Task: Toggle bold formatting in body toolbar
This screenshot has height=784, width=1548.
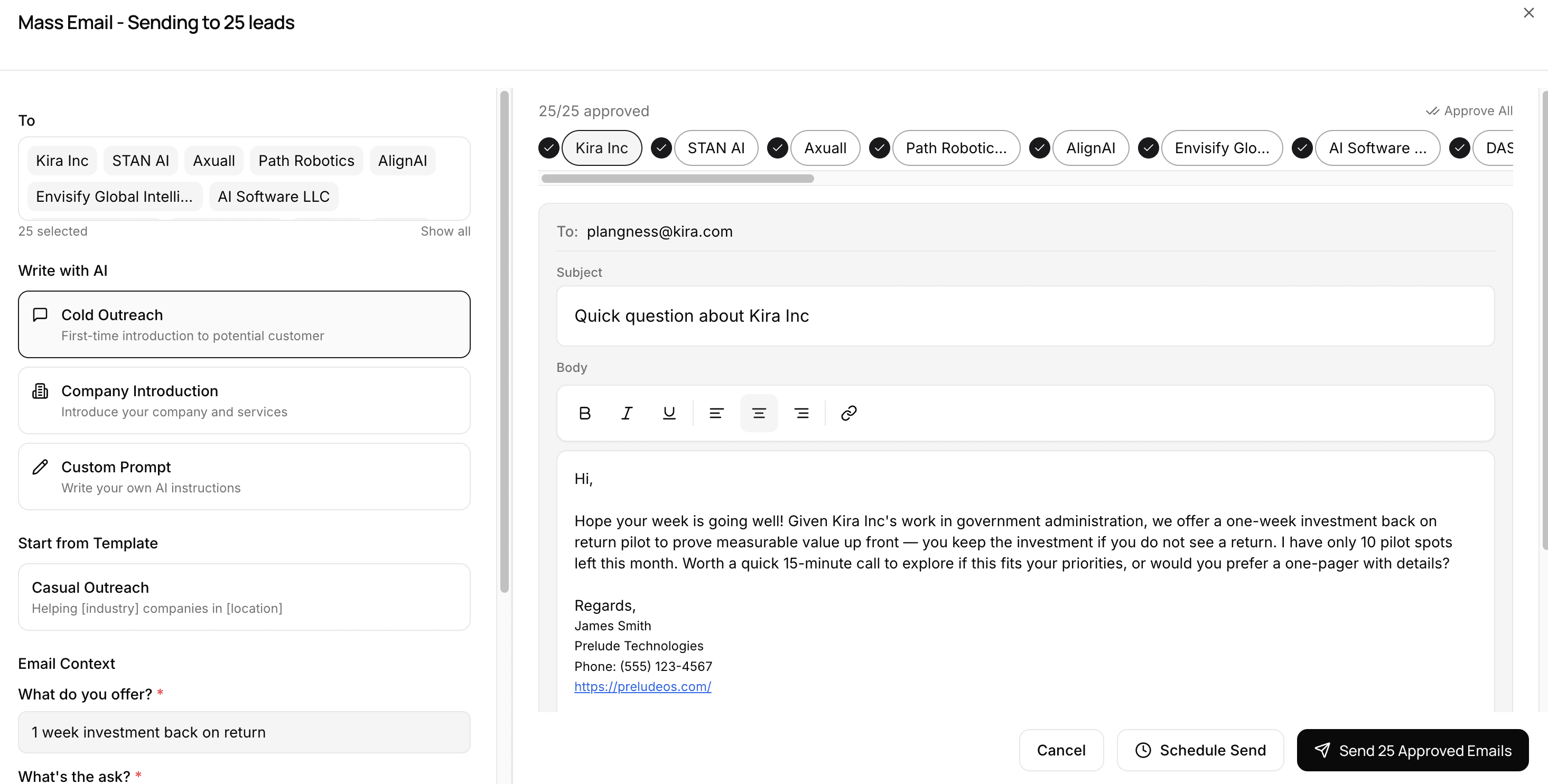Action: click(584, 413)
